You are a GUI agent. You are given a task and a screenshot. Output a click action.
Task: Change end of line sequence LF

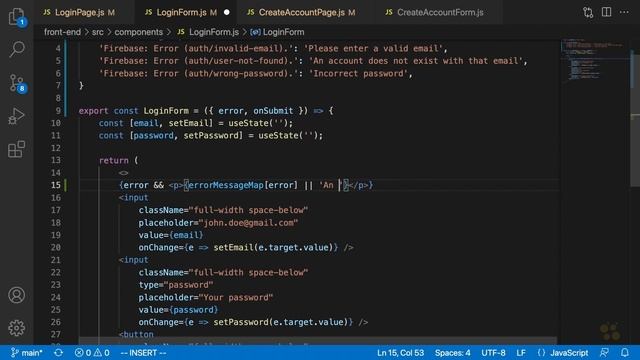pos(521,353)
